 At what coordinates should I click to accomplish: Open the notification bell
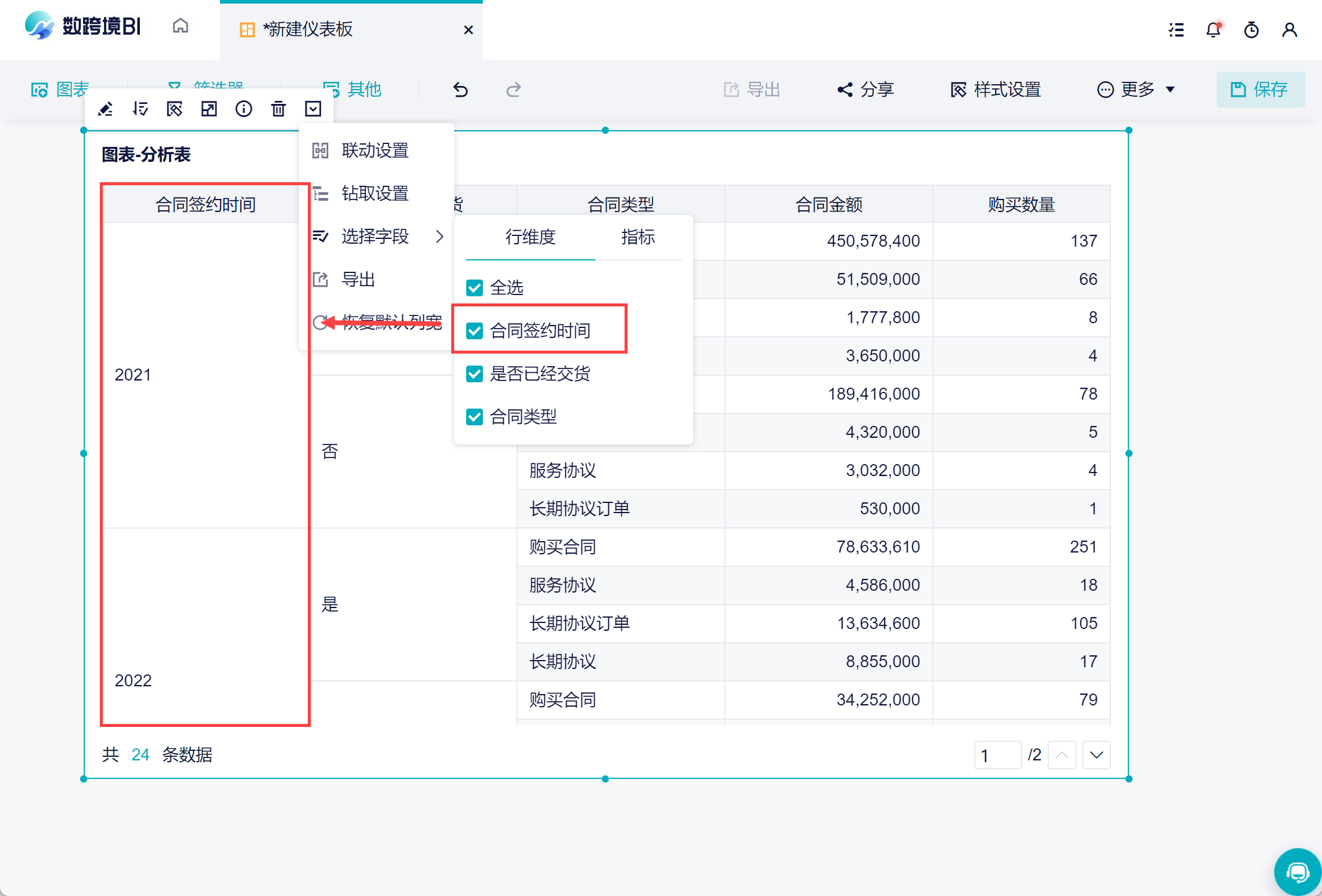pos(1213,29)
